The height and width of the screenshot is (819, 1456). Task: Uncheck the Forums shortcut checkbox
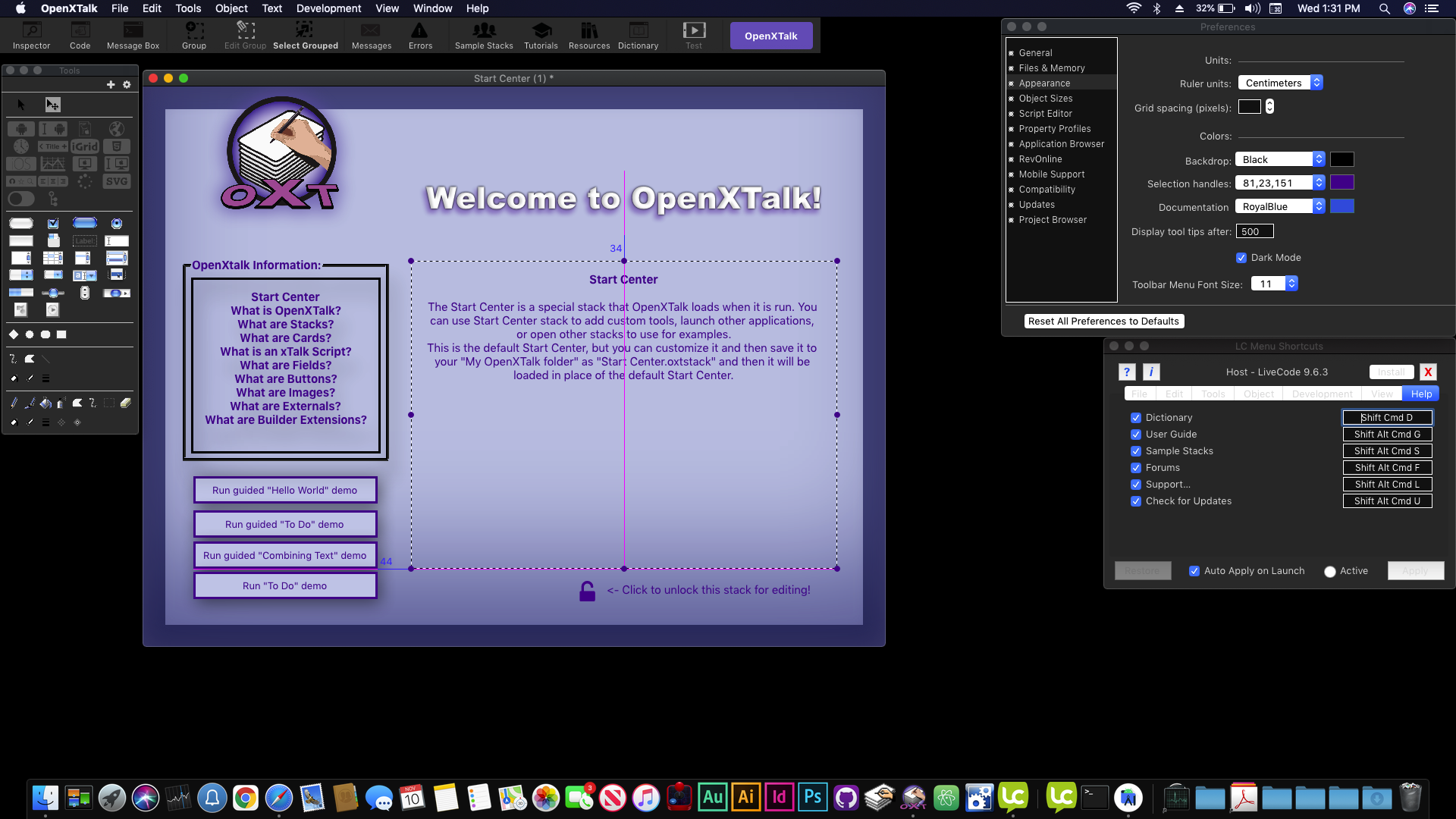[1136, 468]
